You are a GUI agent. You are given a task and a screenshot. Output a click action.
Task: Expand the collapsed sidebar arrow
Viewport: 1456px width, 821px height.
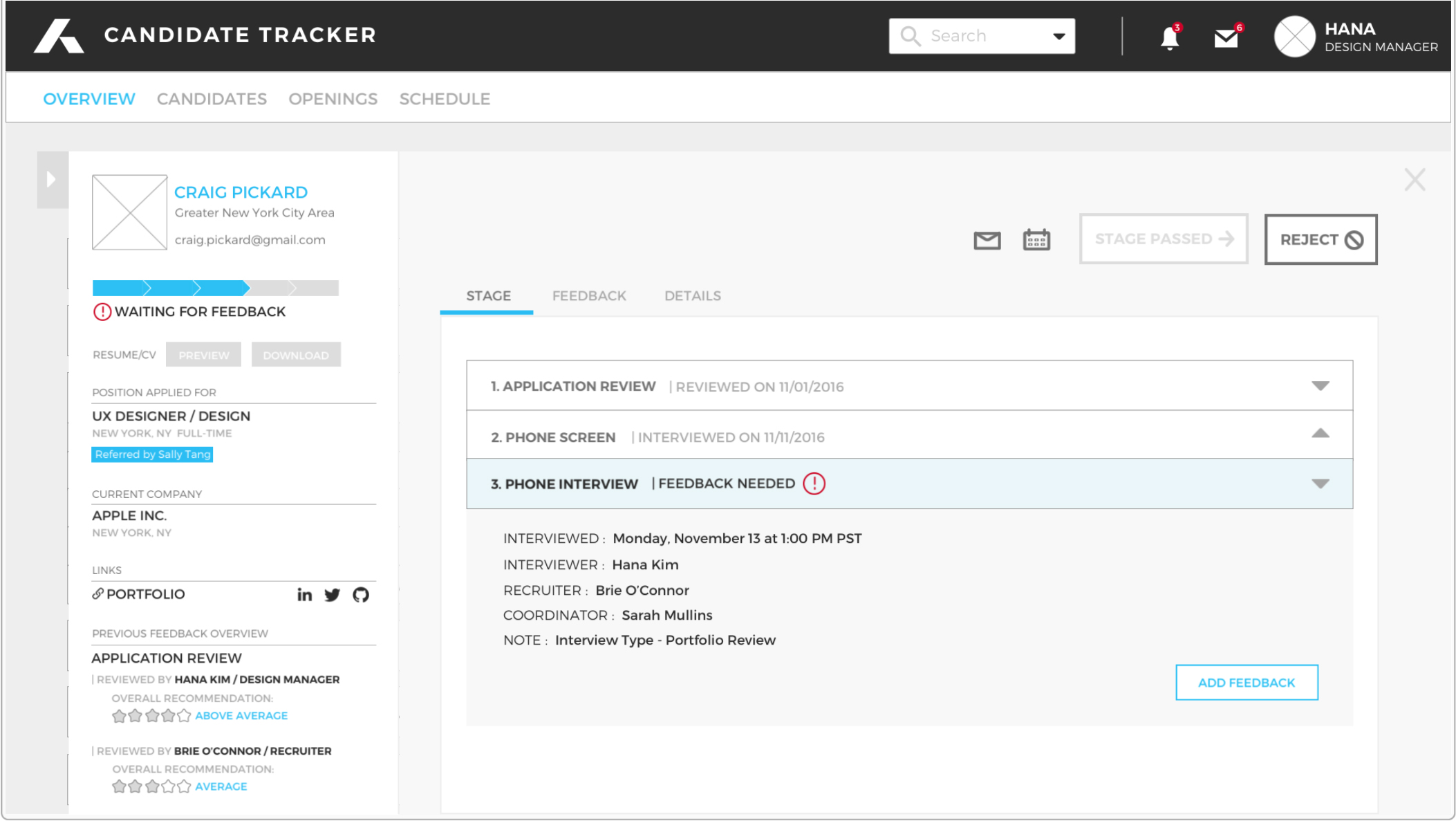pos(52,180)
